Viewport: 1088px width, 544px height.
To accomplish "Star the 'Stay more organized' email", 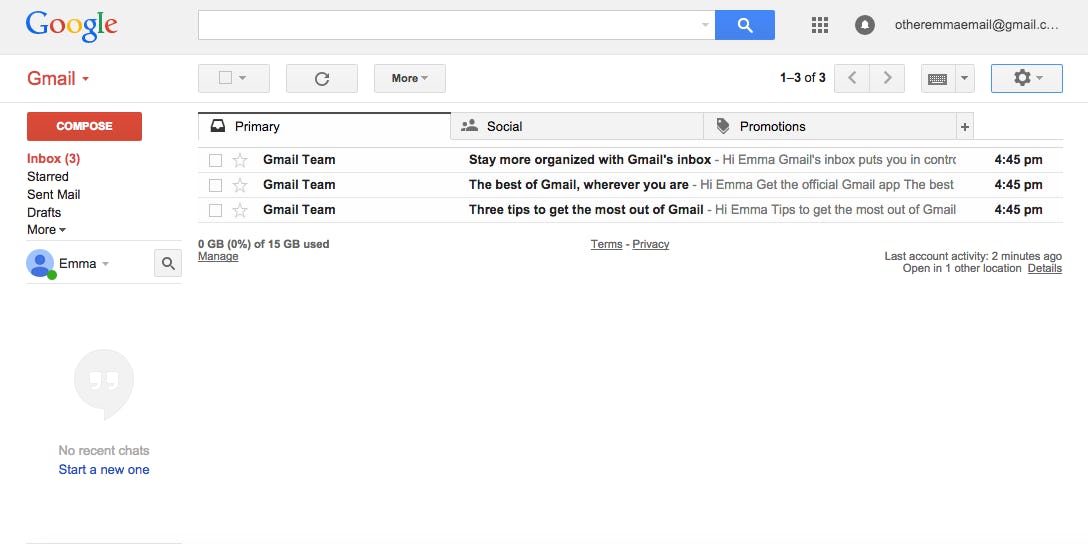I will click(240, 160).
